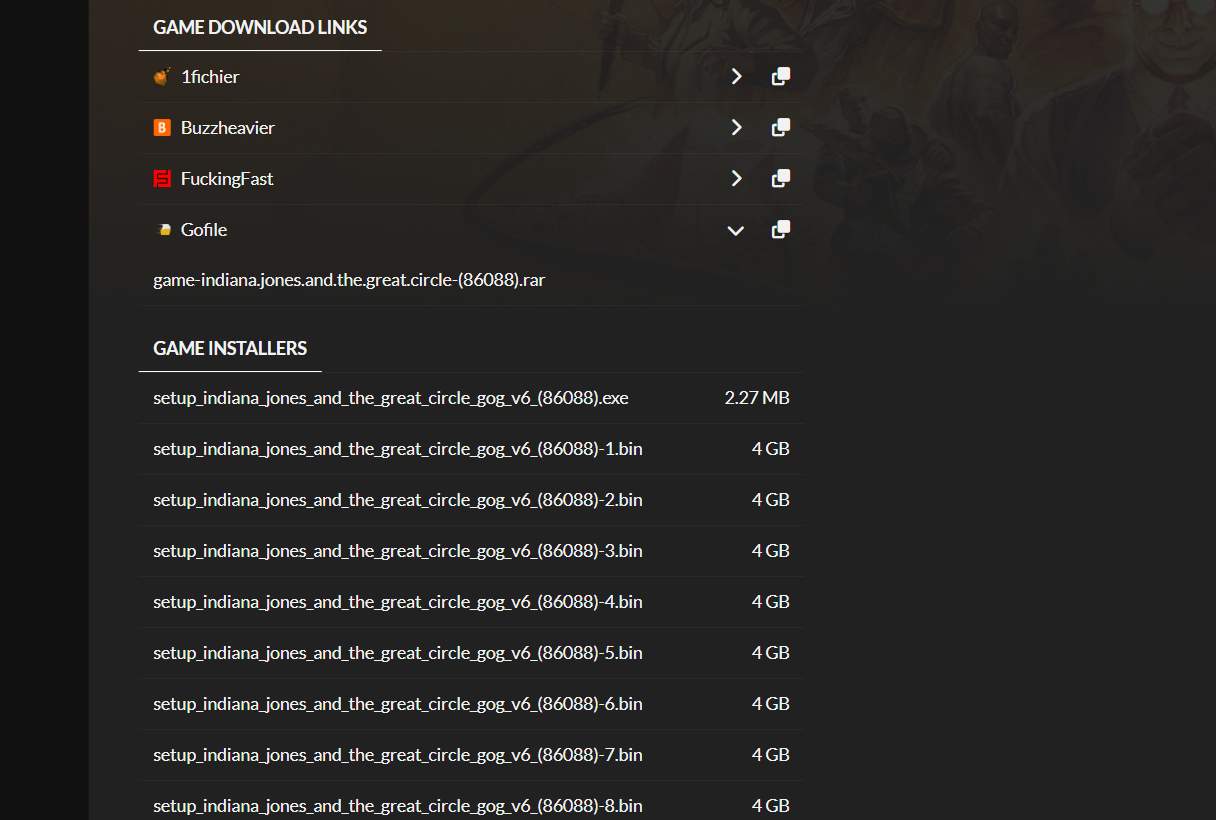Select the GAME INSTALLERS heading

tap(230, 349)
